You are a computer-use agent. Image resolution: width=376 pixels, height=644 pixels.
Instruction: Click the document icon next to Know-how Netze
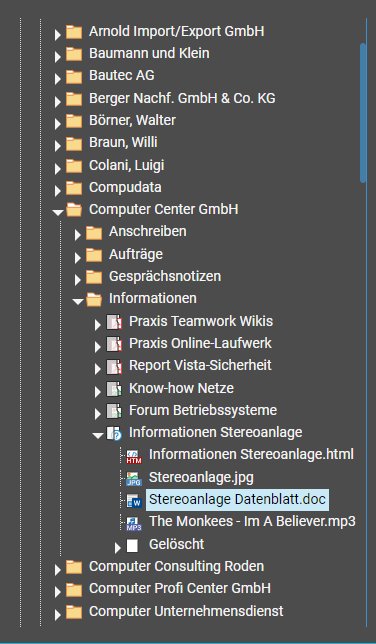point(114,389)
